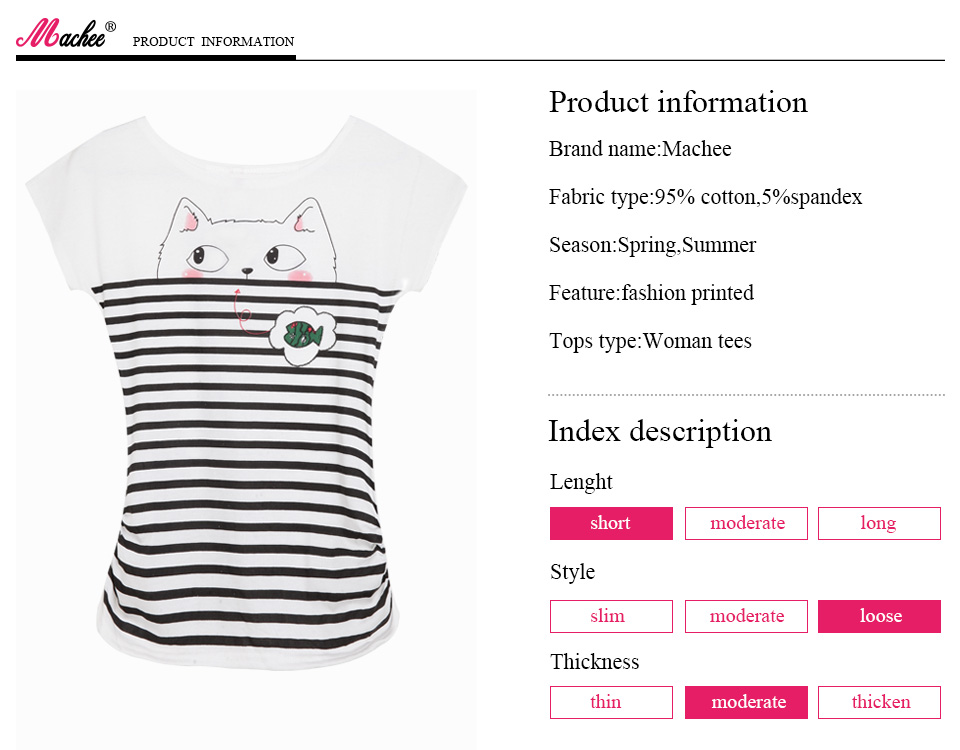960x750 pixels.
Task: Click the Tops type Woman tees line
Action: [x=650, y=341]
